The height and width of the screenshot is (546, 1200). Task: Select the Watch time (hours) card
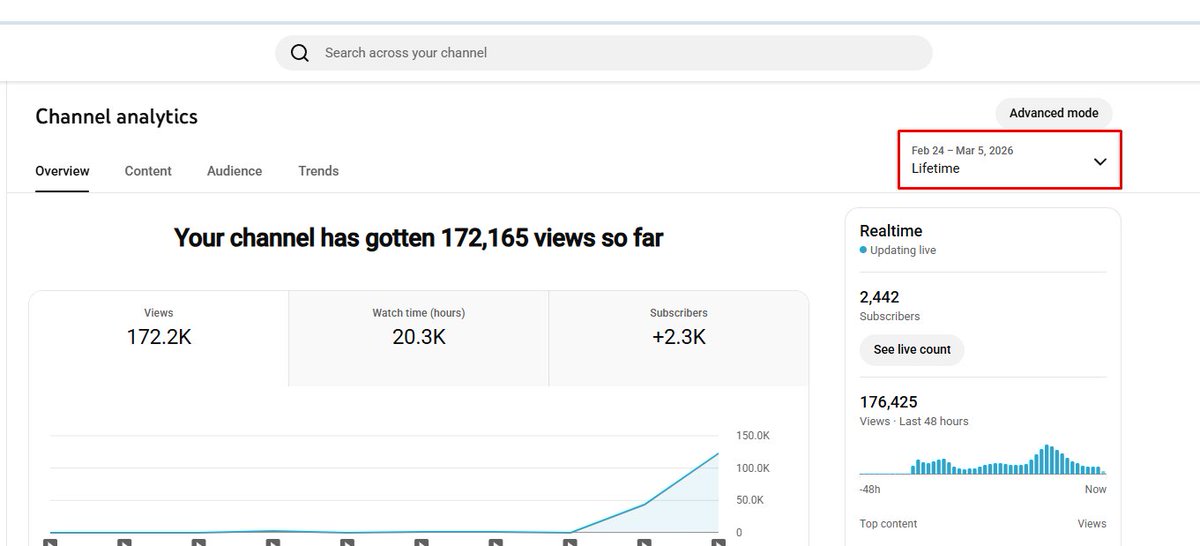click(x=418, y=339)
